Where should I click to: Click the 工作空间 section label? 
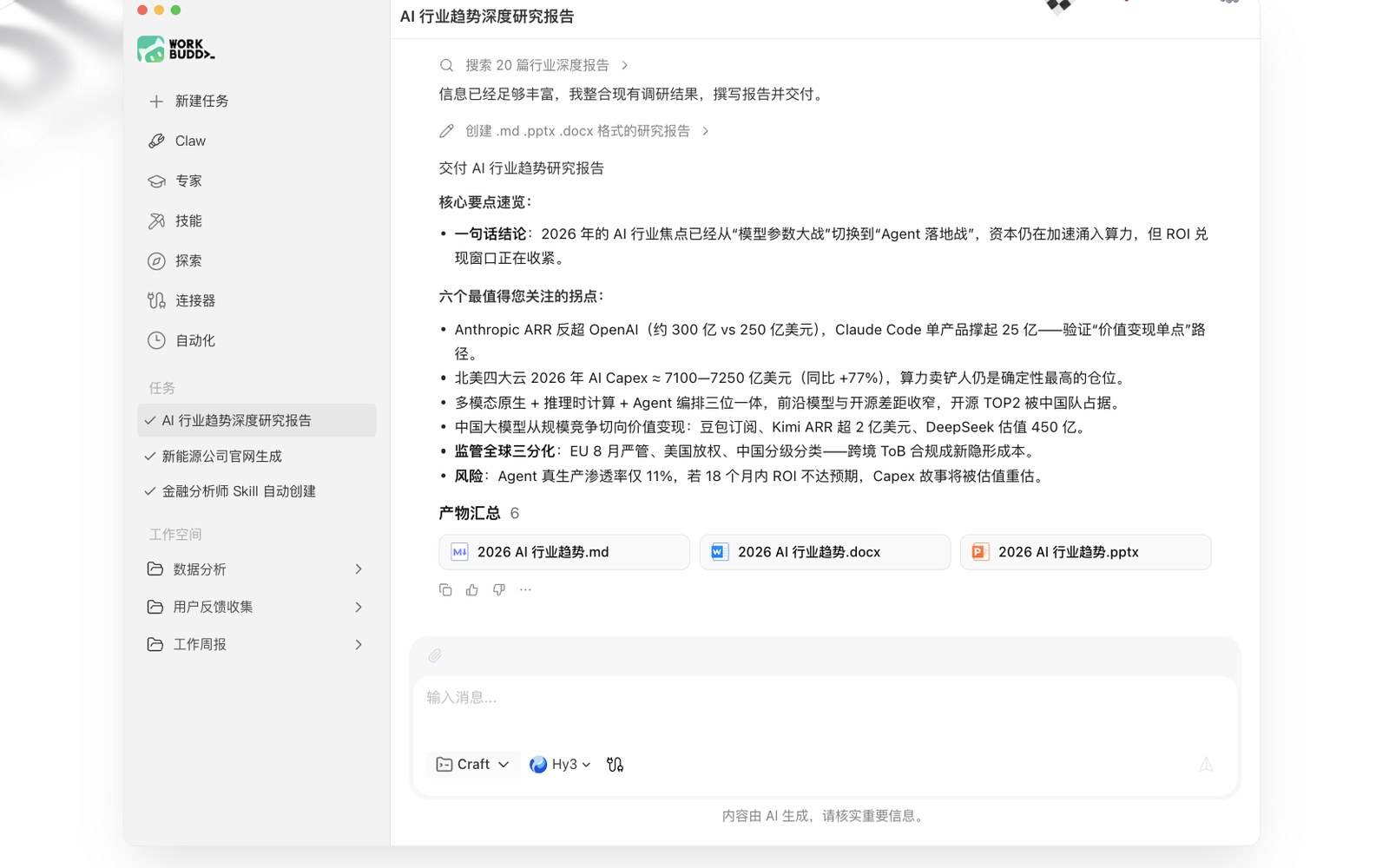tap(174, 535)
